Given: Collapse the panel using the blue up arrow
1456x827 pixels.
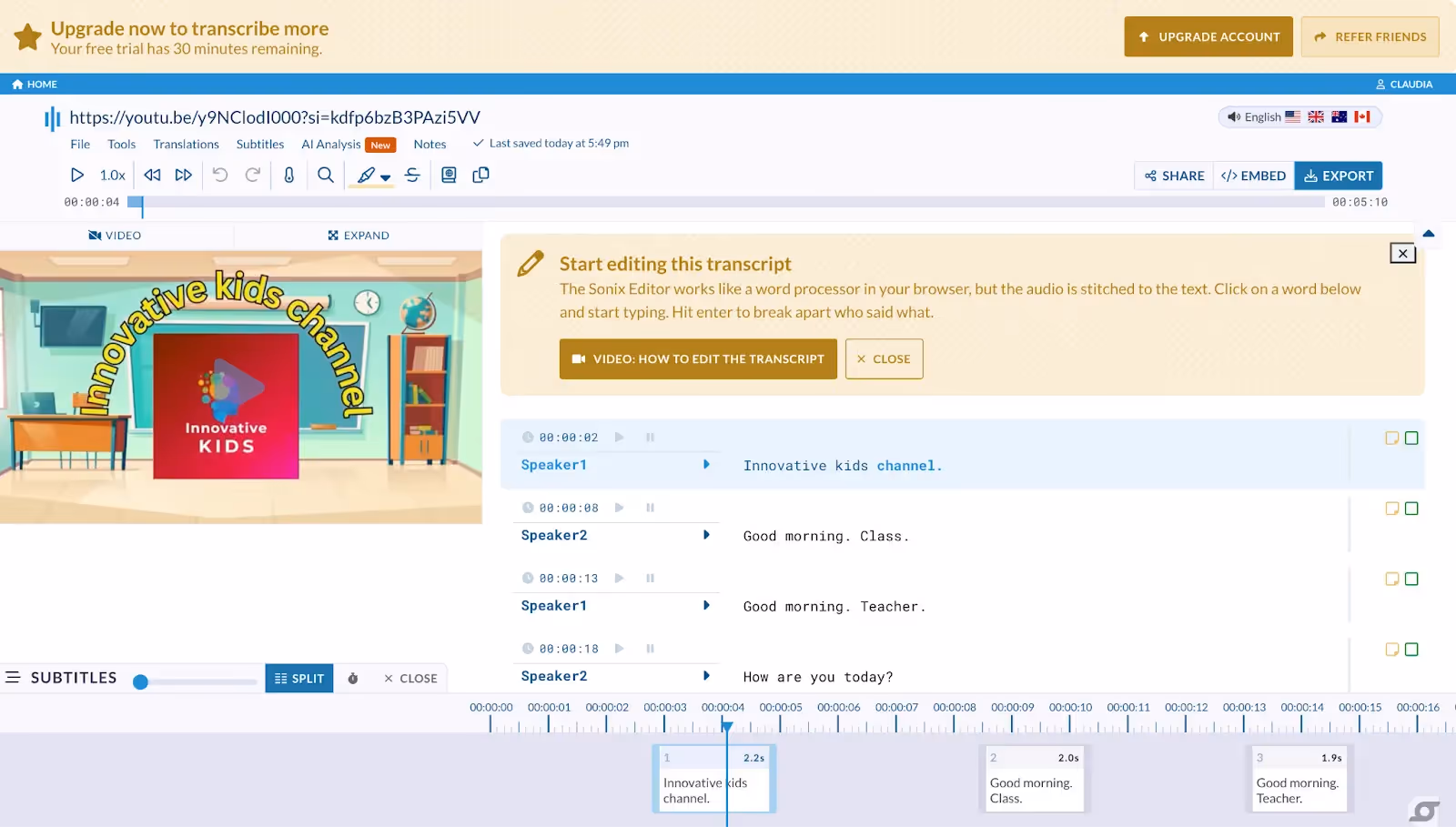Looking at the screenshot, I should click(1428, 234).
